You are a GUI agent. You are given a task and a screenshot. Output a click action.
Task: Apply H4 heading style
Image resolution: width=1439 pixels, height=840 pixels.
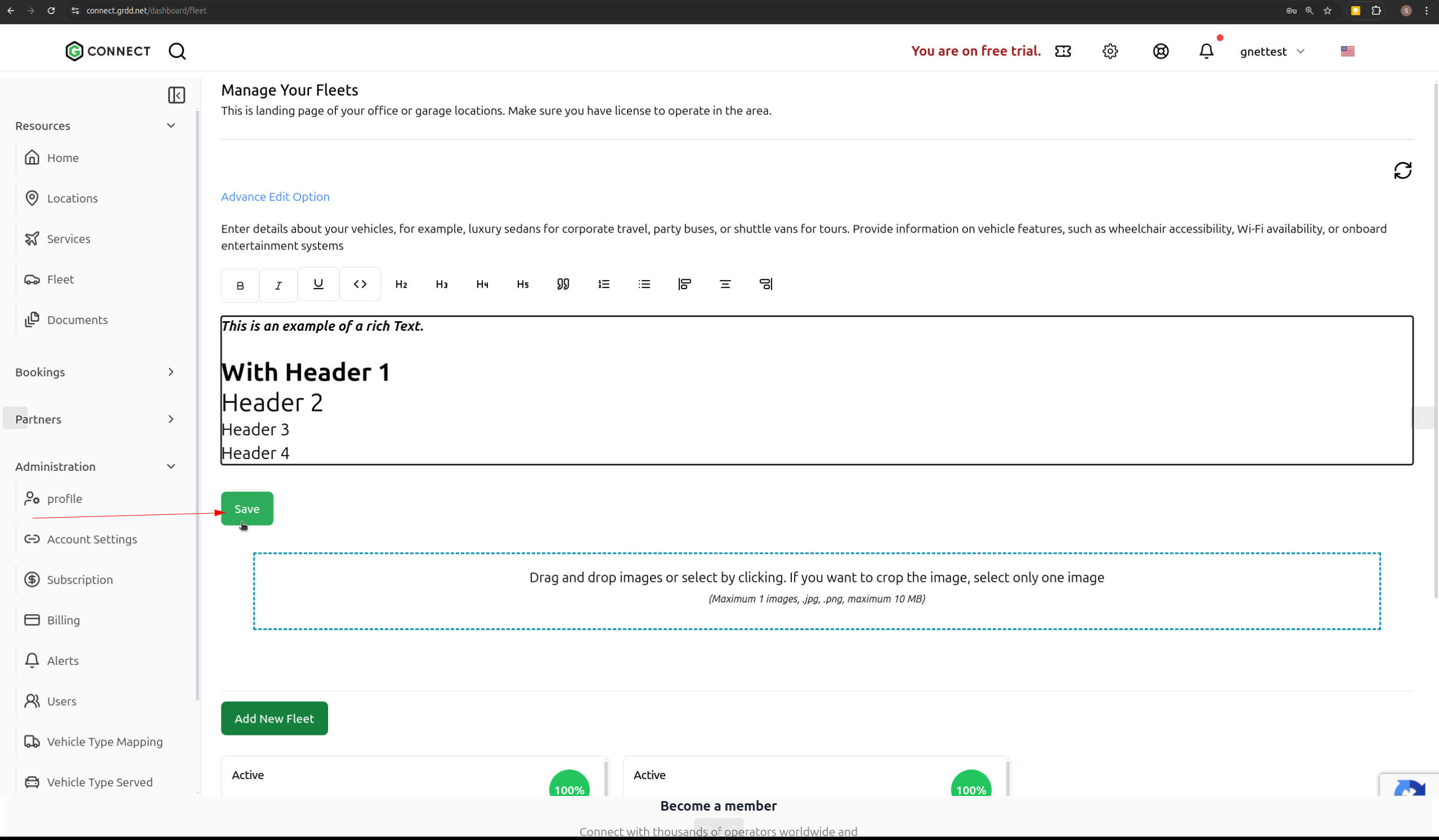tap(482, 283)
